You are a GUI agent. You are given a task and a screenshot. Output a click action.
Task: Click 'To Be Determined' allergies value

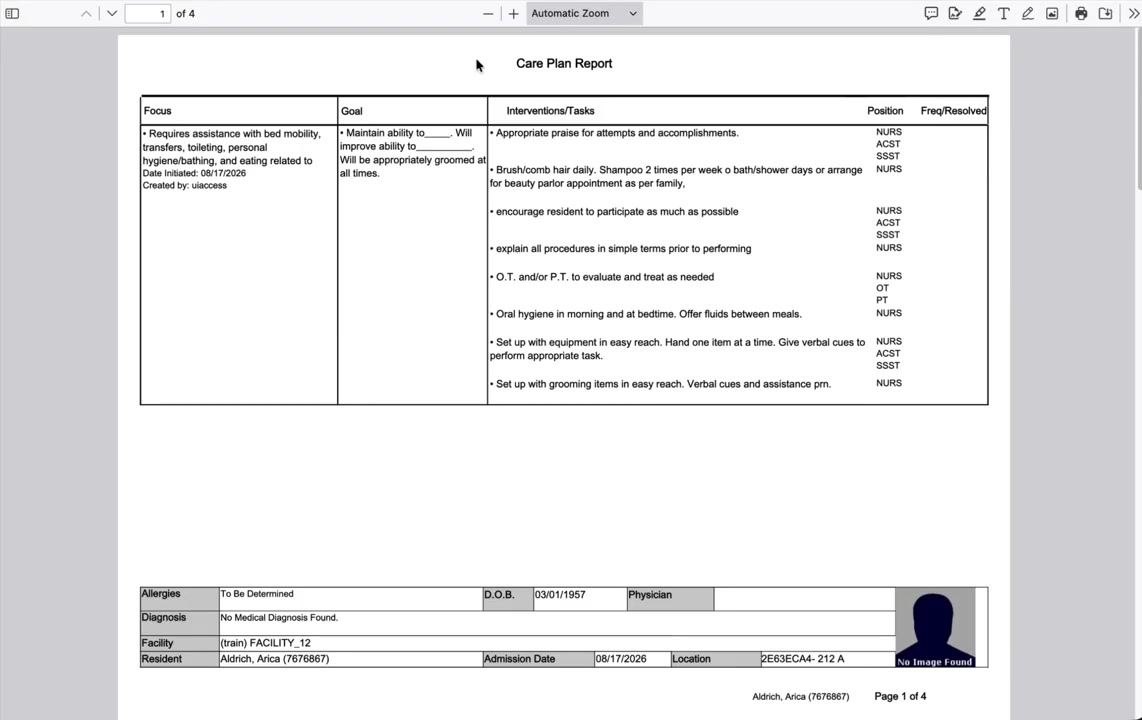pos(256,594)
